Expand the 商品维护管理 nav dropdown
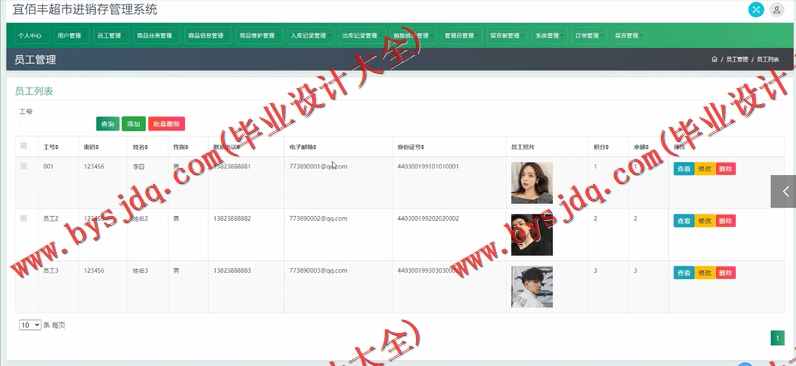Screen dimensions: 796x366 259,36
